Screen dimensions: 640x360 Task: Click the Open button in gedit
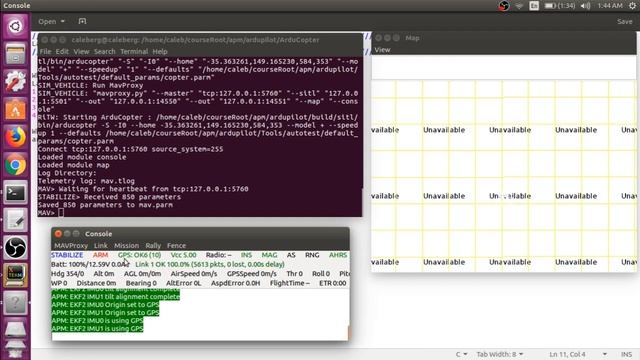[47, 21]
